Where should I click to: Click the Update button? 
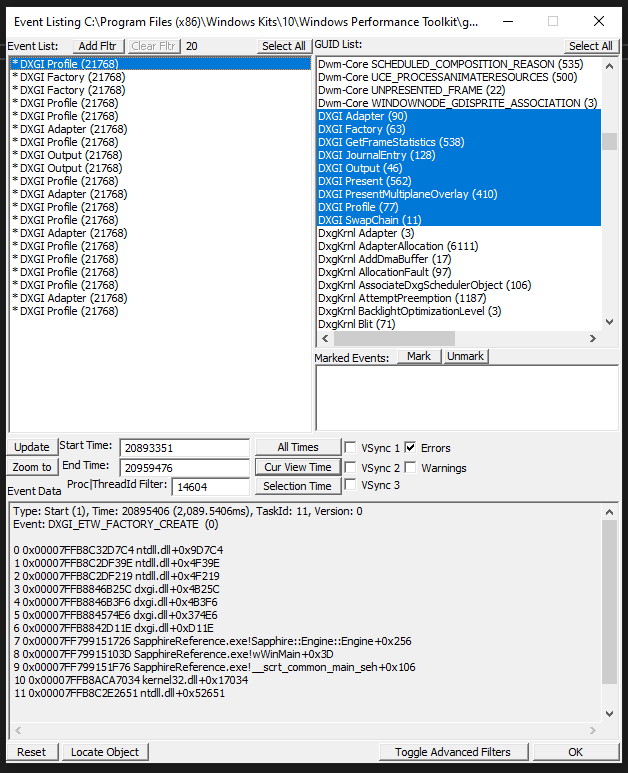32,447
